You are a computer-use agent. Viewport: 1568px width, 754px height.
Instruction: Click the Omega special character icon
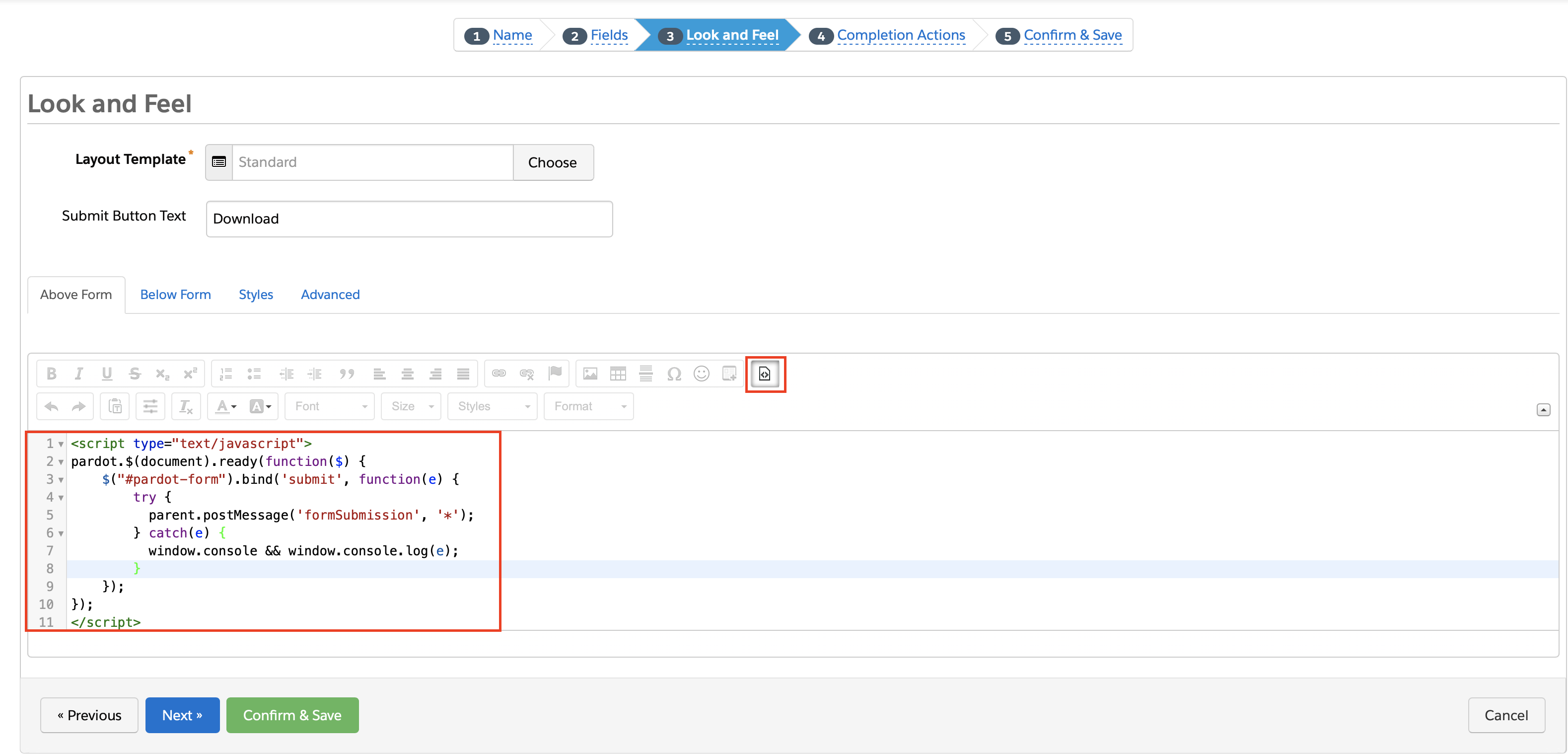point(673,374)
